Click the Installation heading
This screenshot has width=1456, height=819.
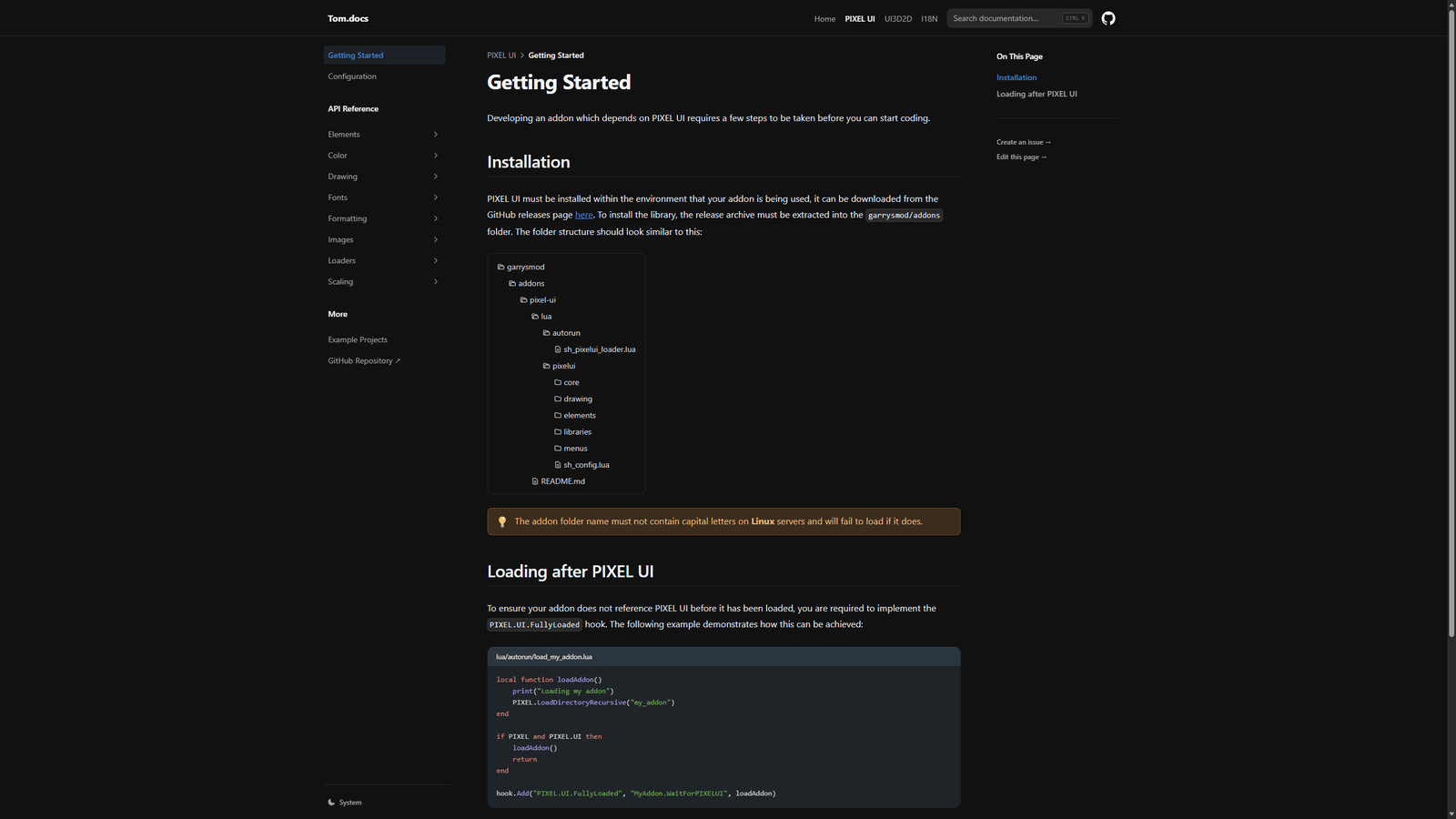pyautogui.click(x=529, y=162)
